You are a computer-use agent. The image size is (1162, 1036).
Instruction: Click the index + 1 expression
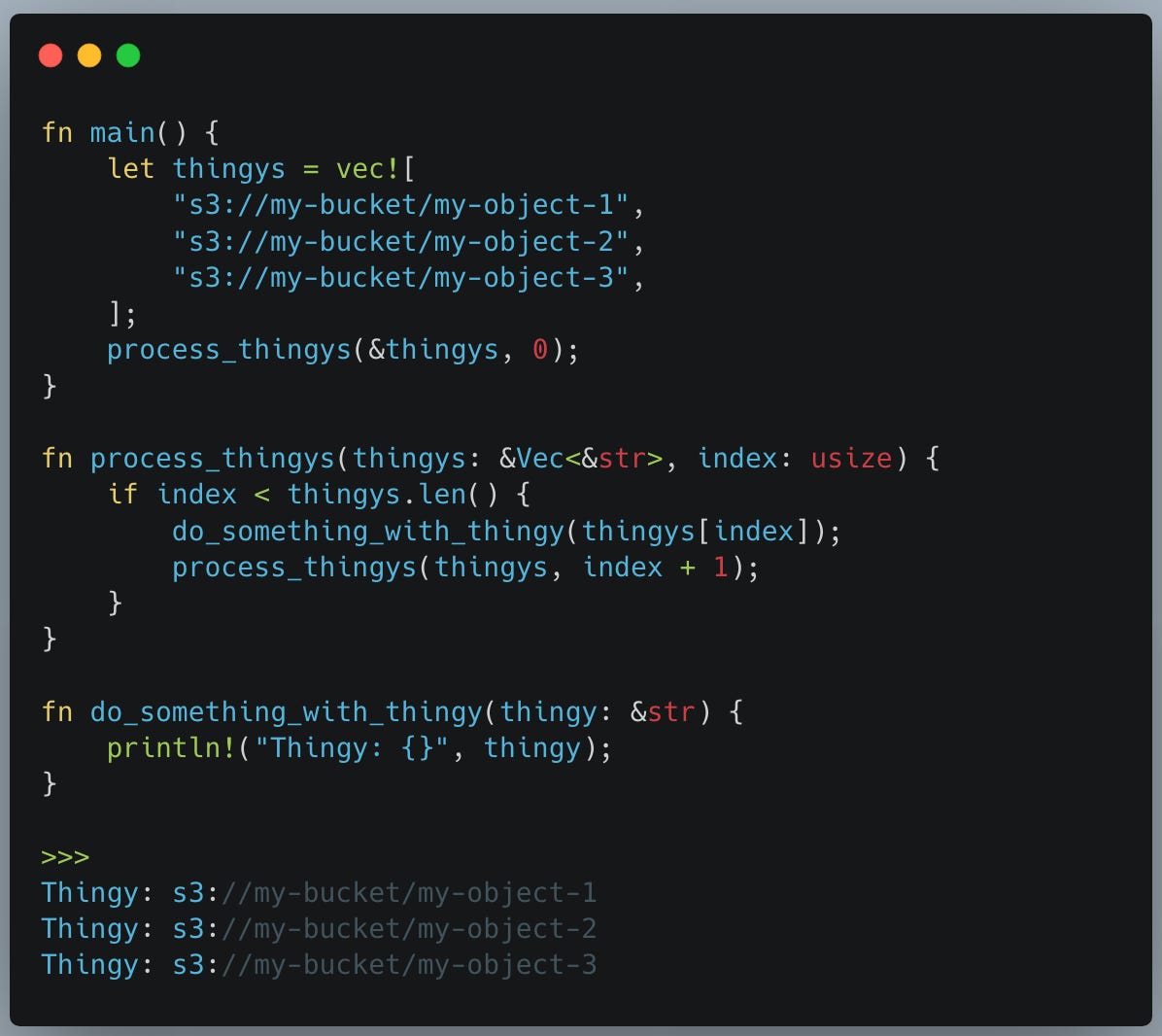(x=654, y=567)
